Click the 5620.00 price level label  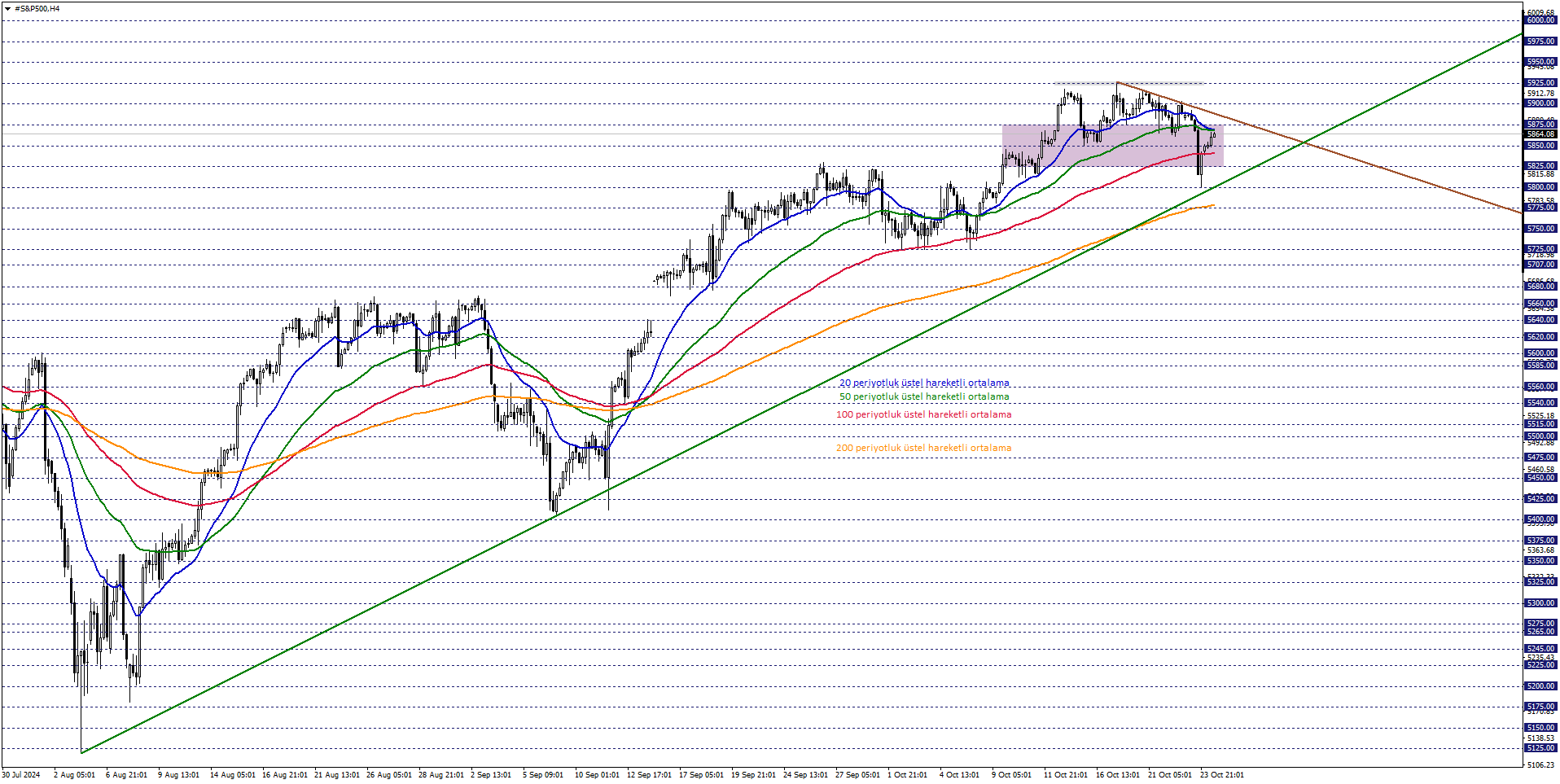click(x=1540, y=337)
